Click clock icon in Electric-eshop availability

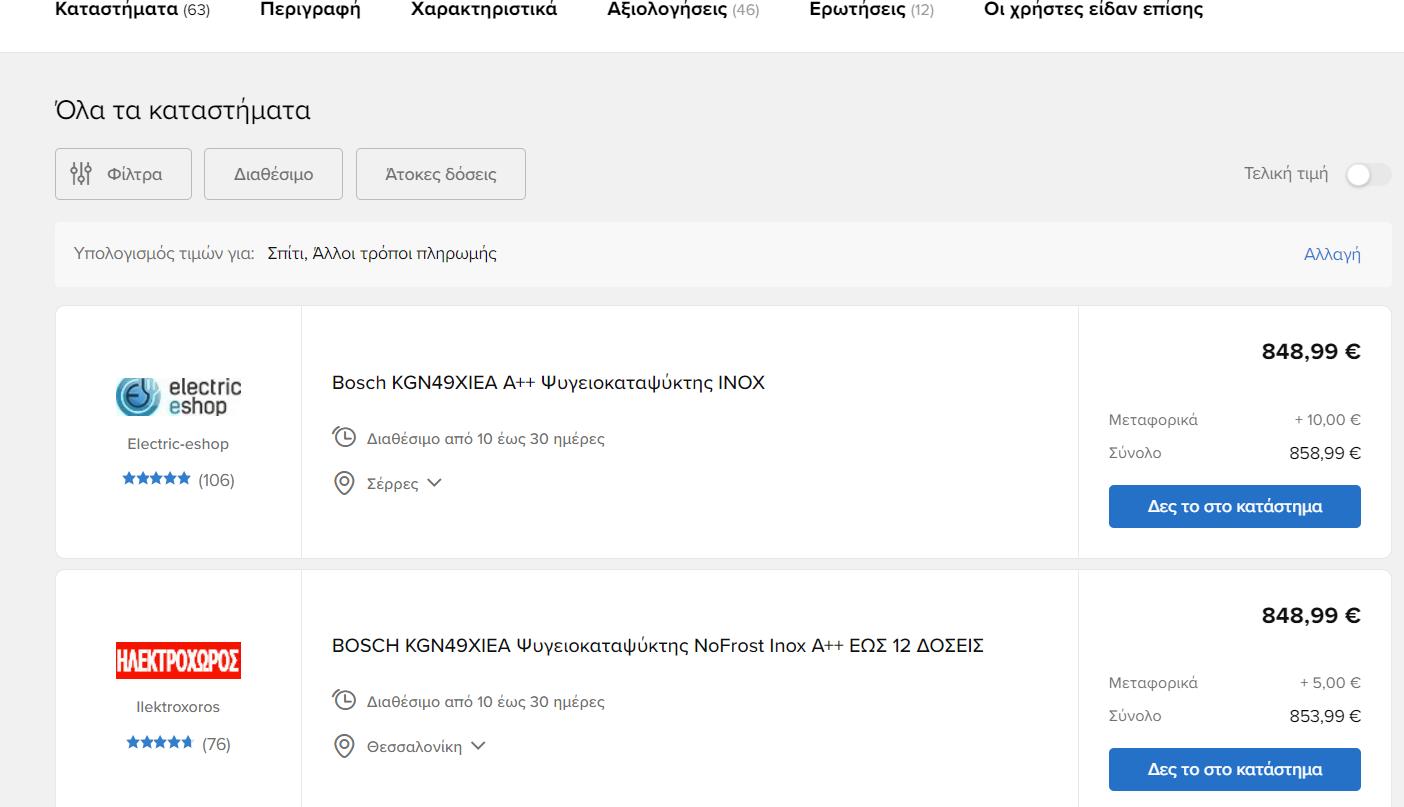(344, 438)
